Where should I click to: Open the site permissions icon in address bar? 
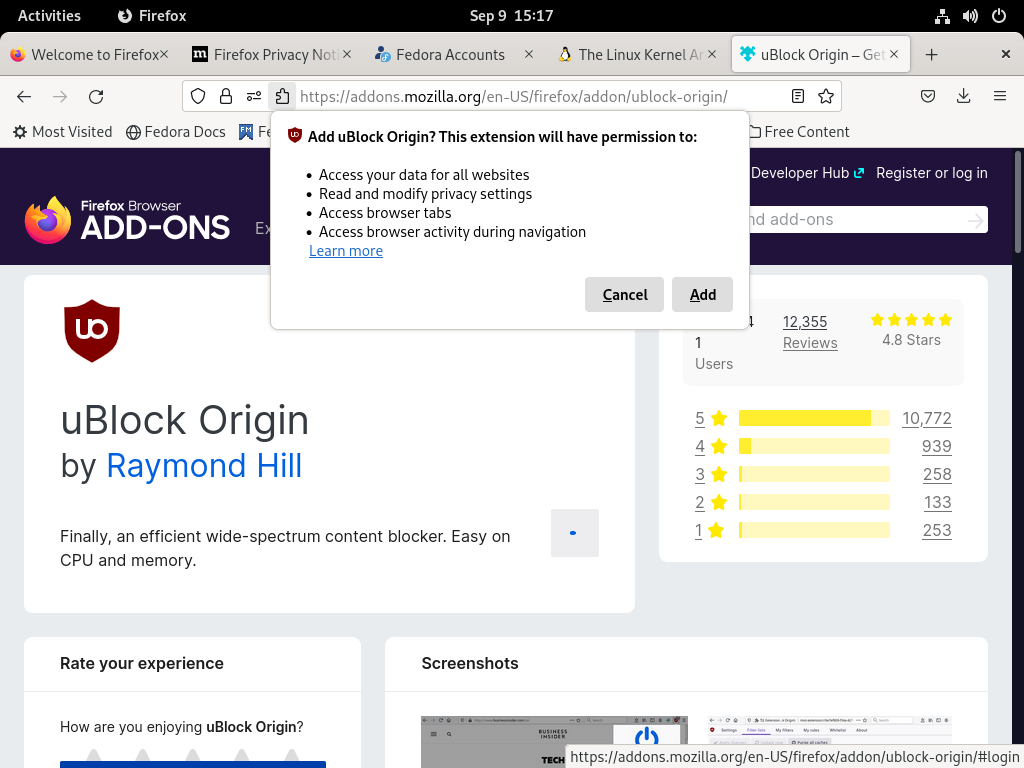click(x=254, y=97)
